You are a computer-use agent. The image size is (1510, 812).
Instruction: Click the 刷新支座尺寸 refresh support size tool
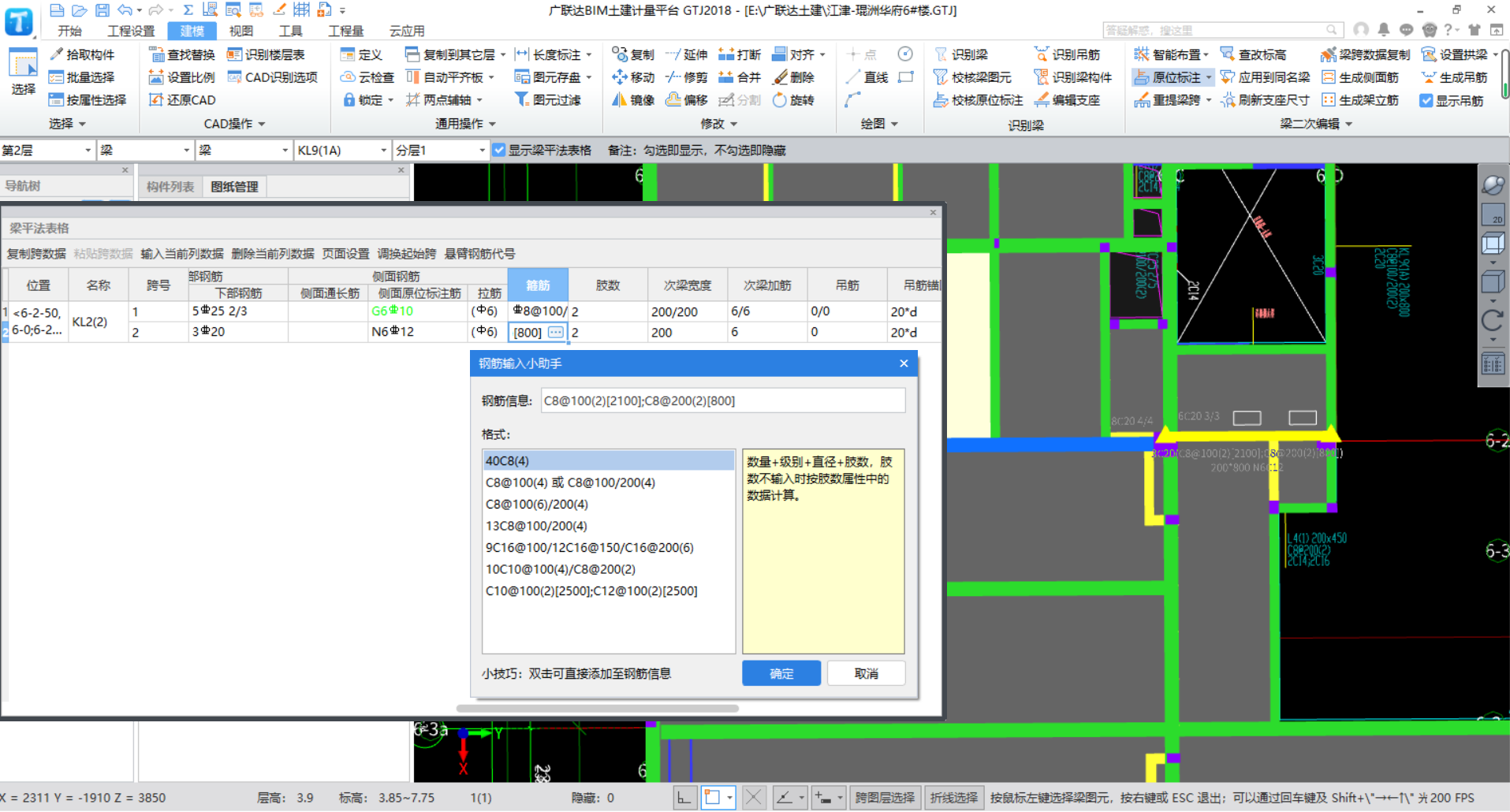tap(1265, 100)
